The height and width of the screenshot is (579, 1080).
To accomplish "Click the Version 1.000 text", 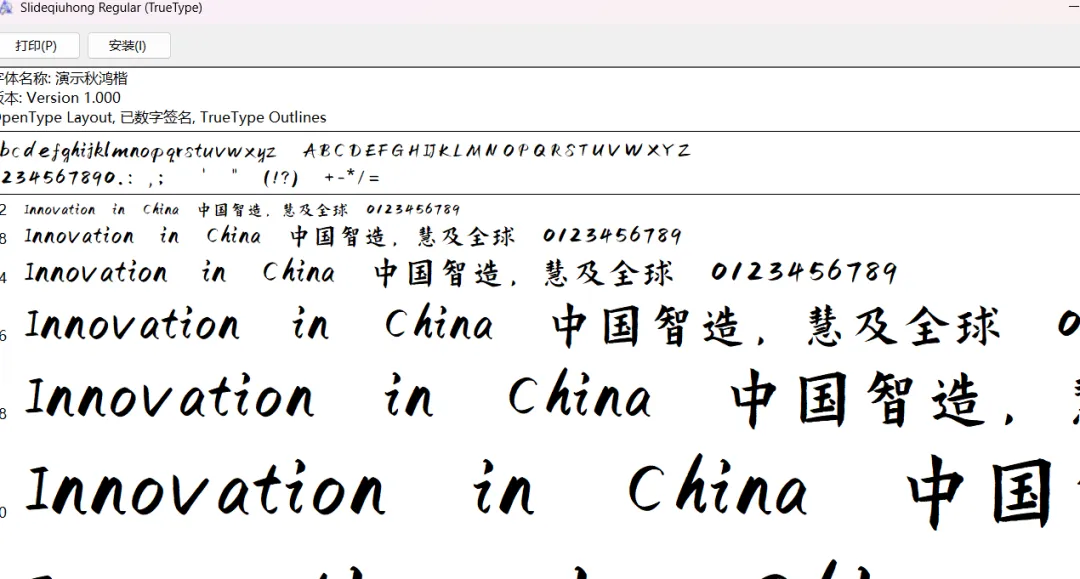I will tap(73, 98).
